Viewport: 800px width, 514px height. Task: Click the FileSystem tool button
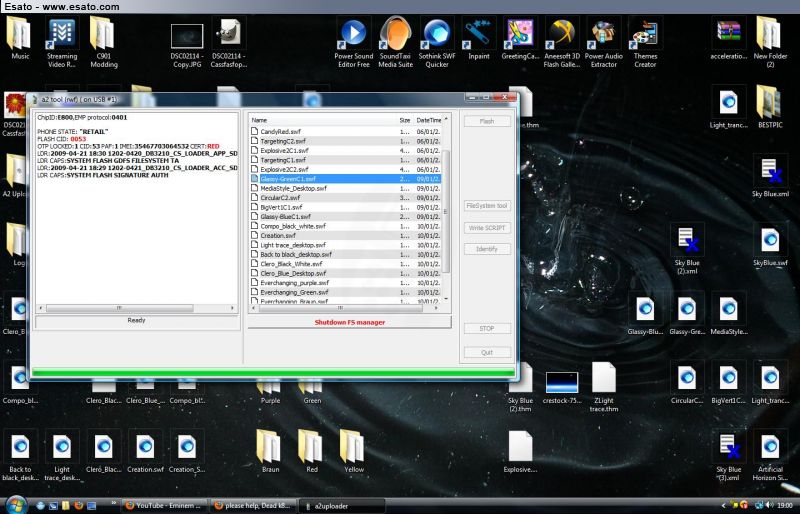(x=487, y=206)
